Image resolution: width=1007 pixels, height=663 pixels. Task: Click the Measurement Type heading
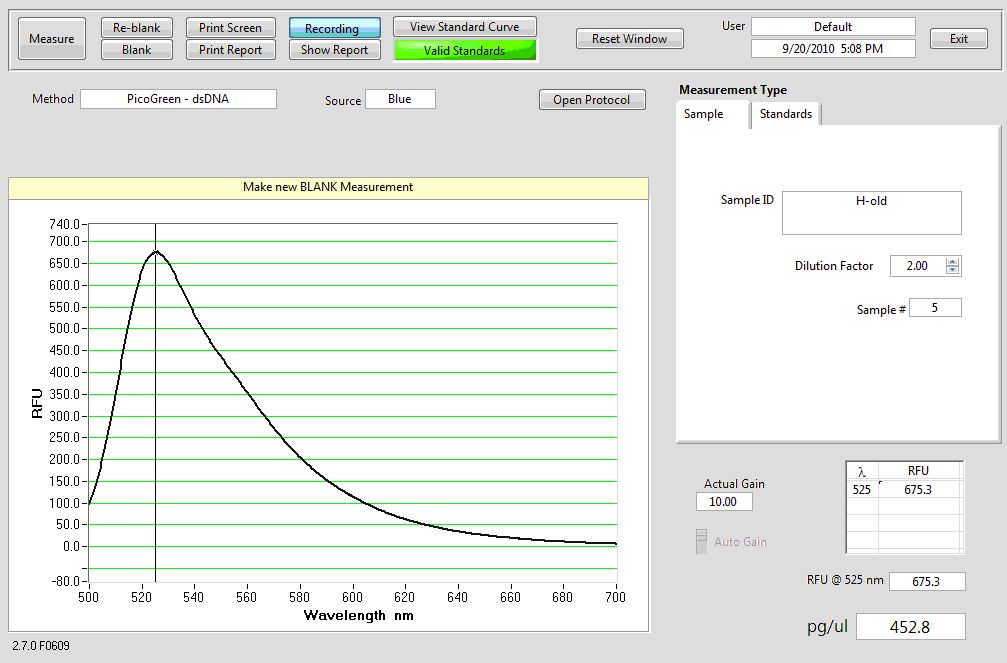click(x=733, y=90)
